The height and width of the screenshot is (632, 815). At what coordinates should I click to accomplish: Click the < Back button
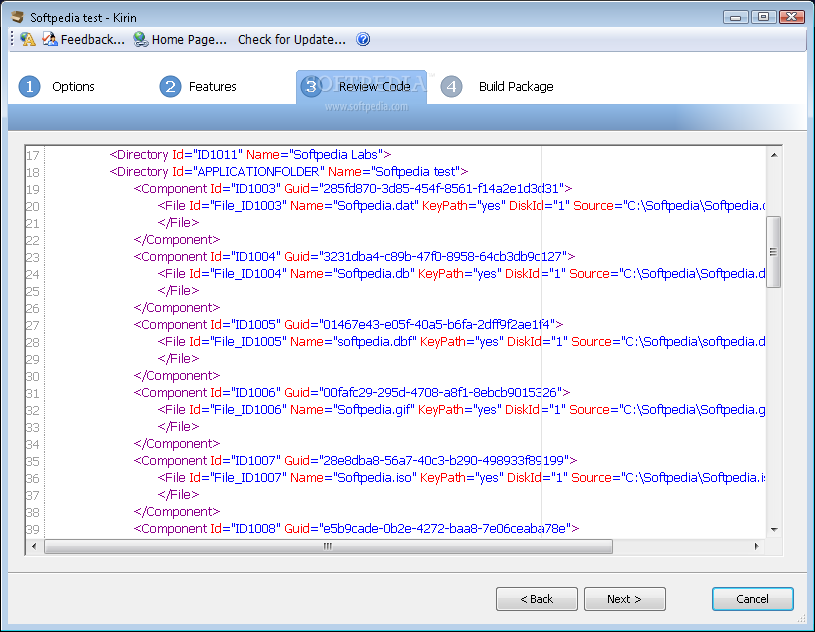pyautogui.click(x=537, y=599)
